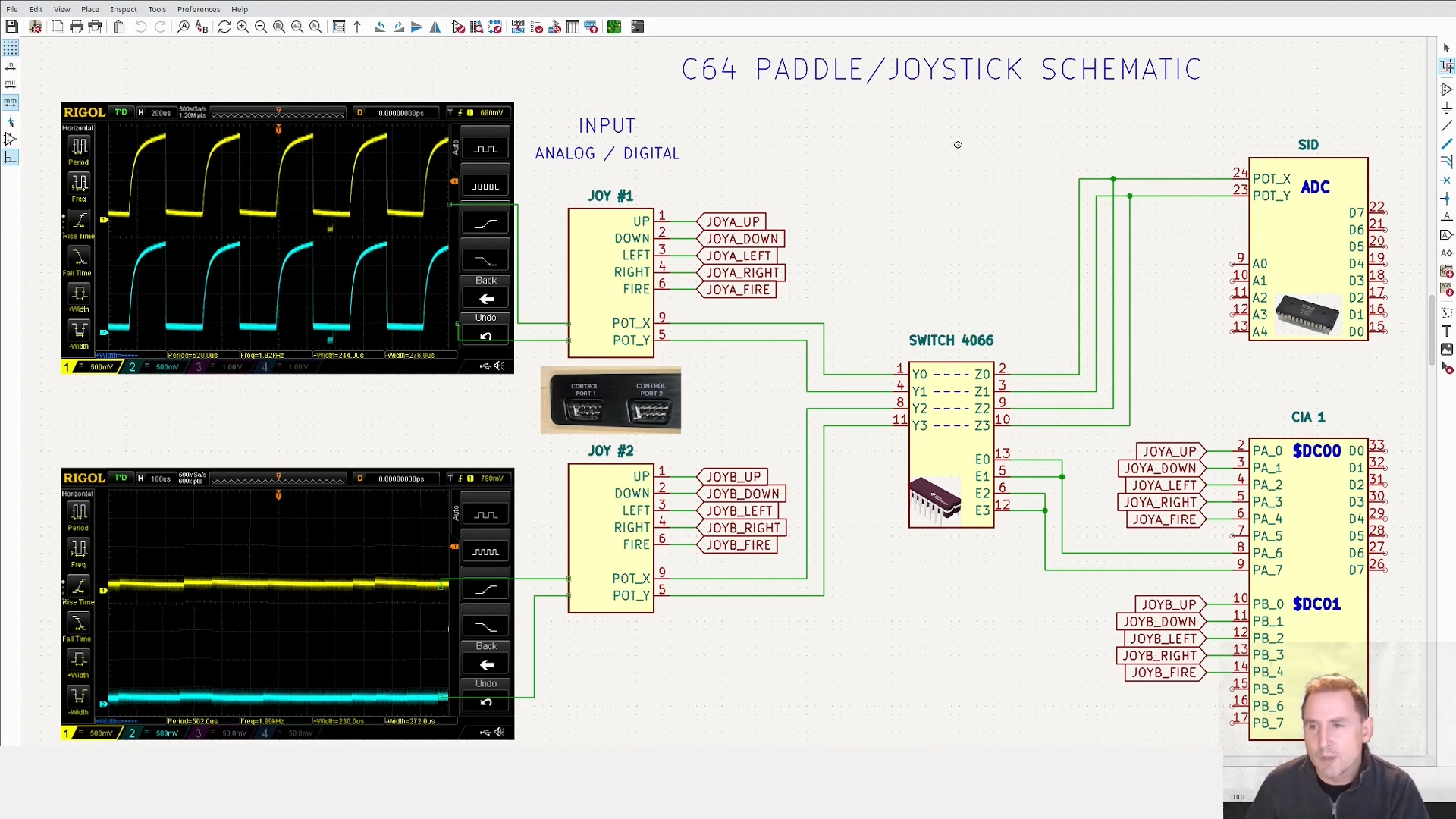Click the Find magnifier tool
Screen dimensions: 1456x819
coord(183,27)
